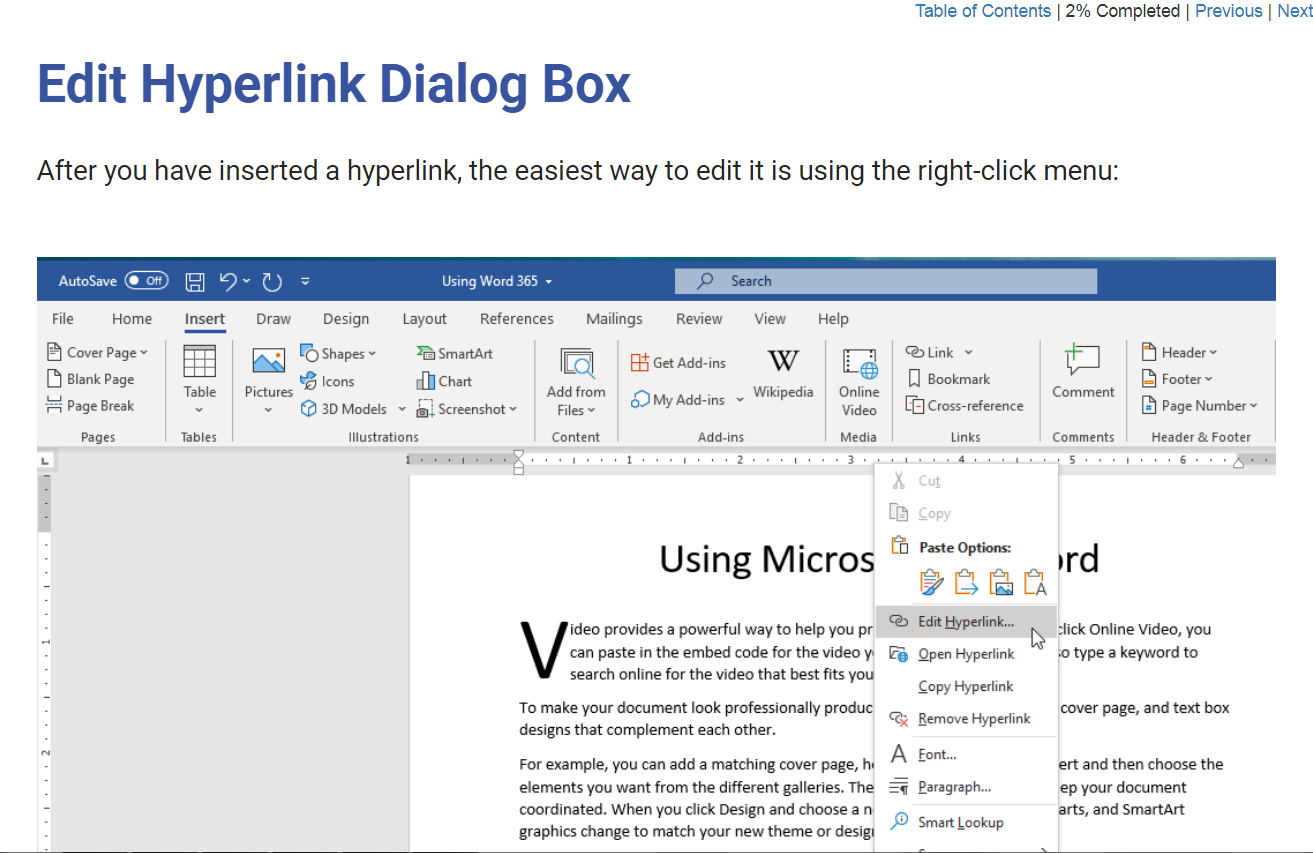Open the Draw ribbon tab
1313x853 pixels.
[x=273, y=319]
